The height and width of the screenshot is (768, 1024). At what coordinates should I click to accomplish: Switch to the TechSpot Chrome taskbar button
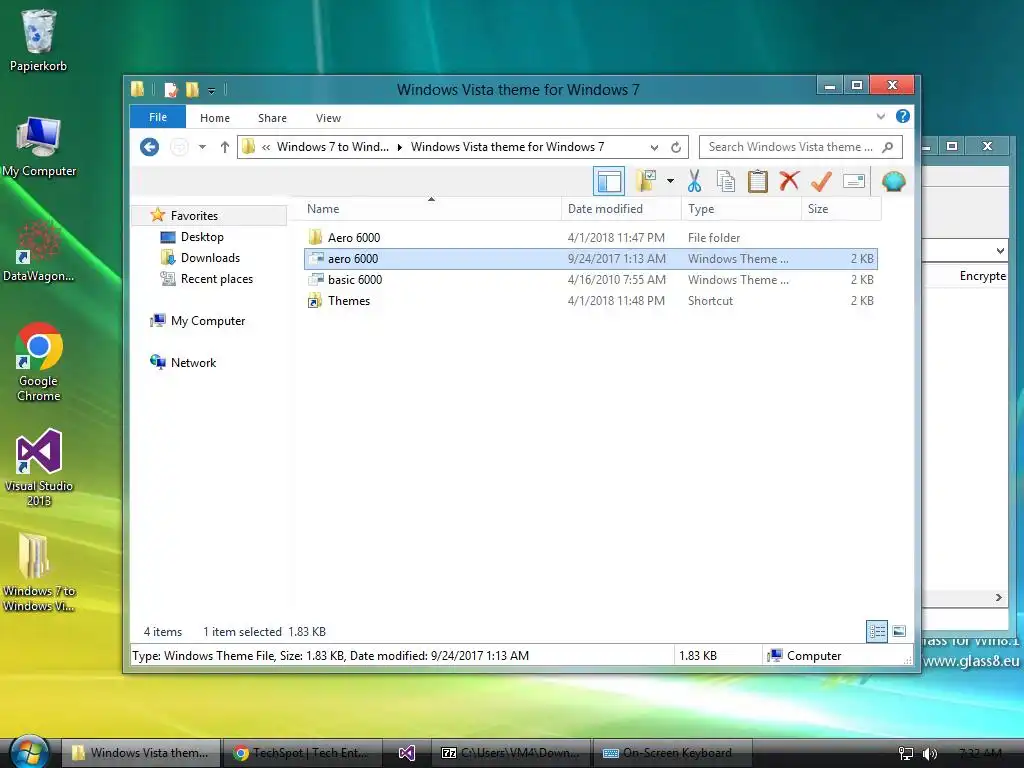click(302, 753)
